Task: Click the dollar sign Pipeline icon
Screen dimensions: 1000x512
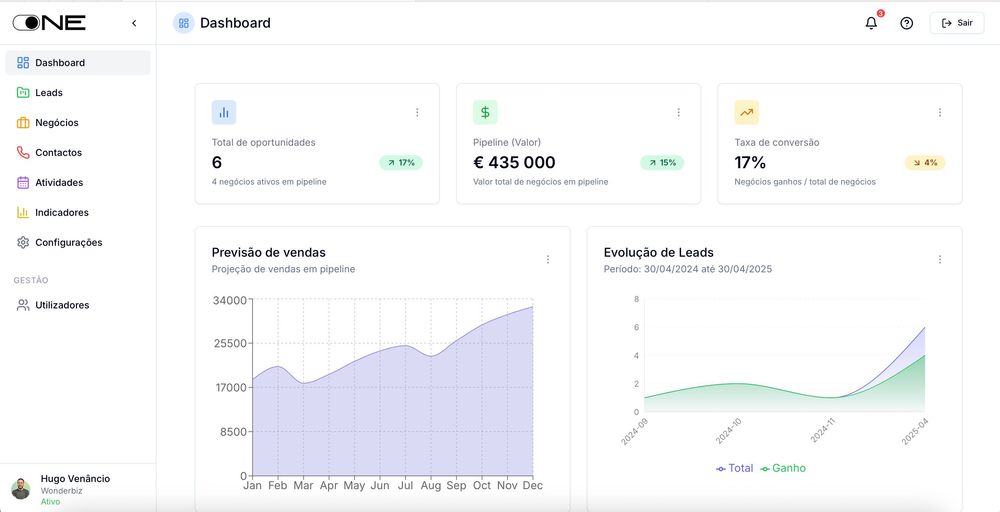Action: point(485,112)
